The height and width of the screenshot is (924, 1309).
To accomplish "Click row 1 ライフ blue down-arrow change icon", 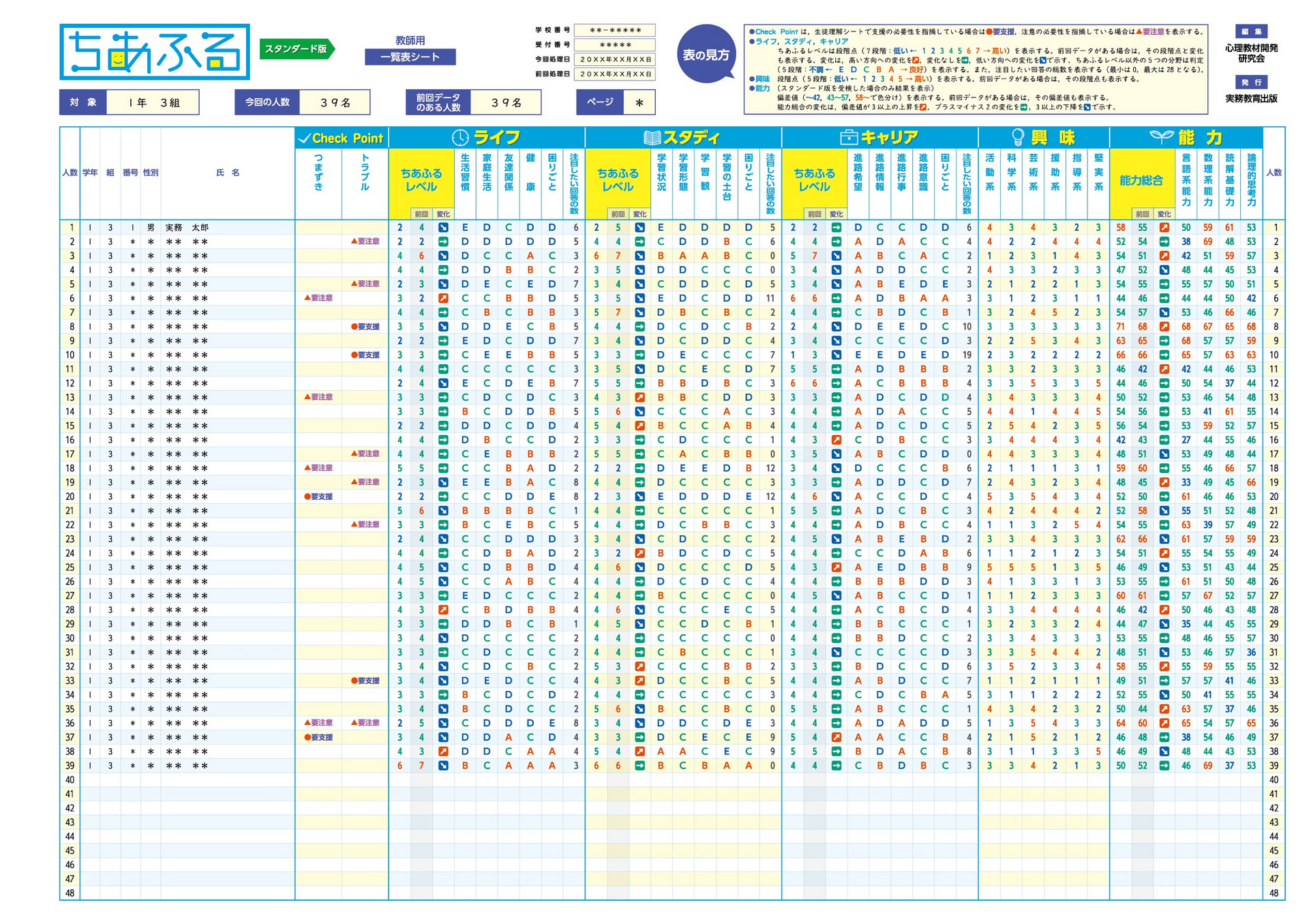I will point(443,228).
